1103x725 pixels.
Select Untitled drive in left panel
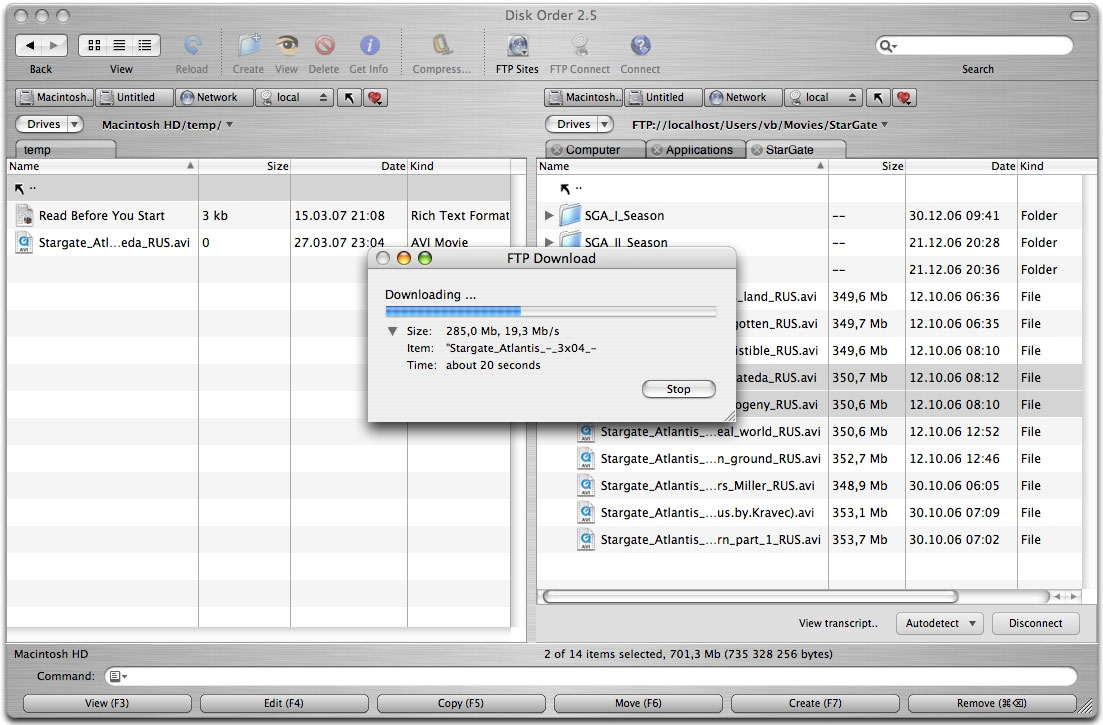[x=134, y=98]
